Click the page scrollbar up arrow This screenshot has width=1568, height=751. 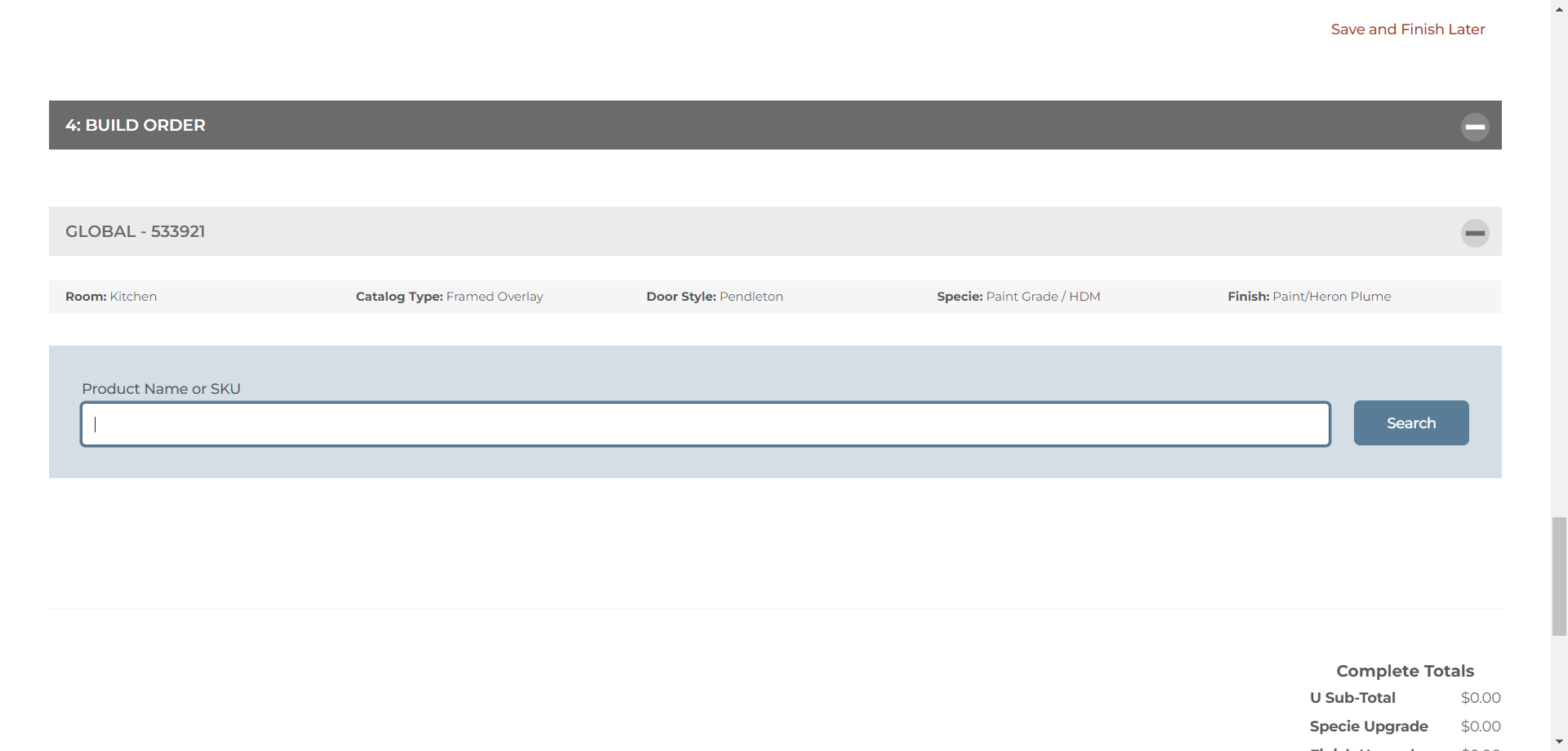[x=1559, y=8]
